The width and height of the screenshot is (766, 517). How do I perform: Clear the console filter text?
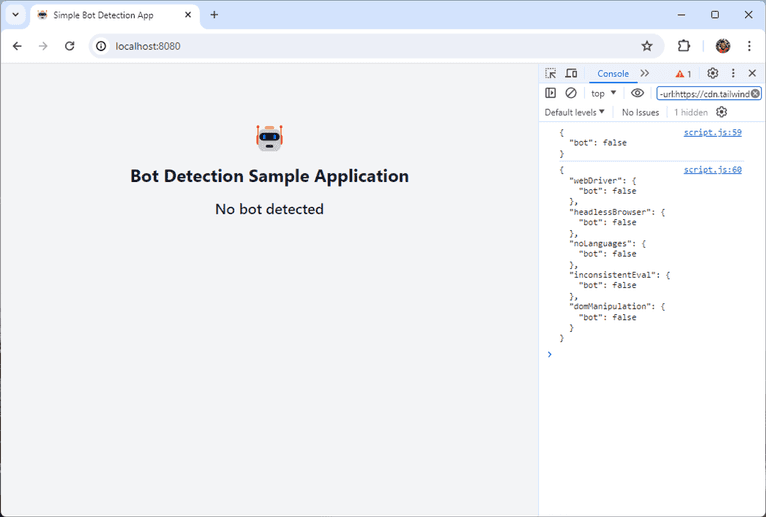pyautogui.click(x=756, y=93)
